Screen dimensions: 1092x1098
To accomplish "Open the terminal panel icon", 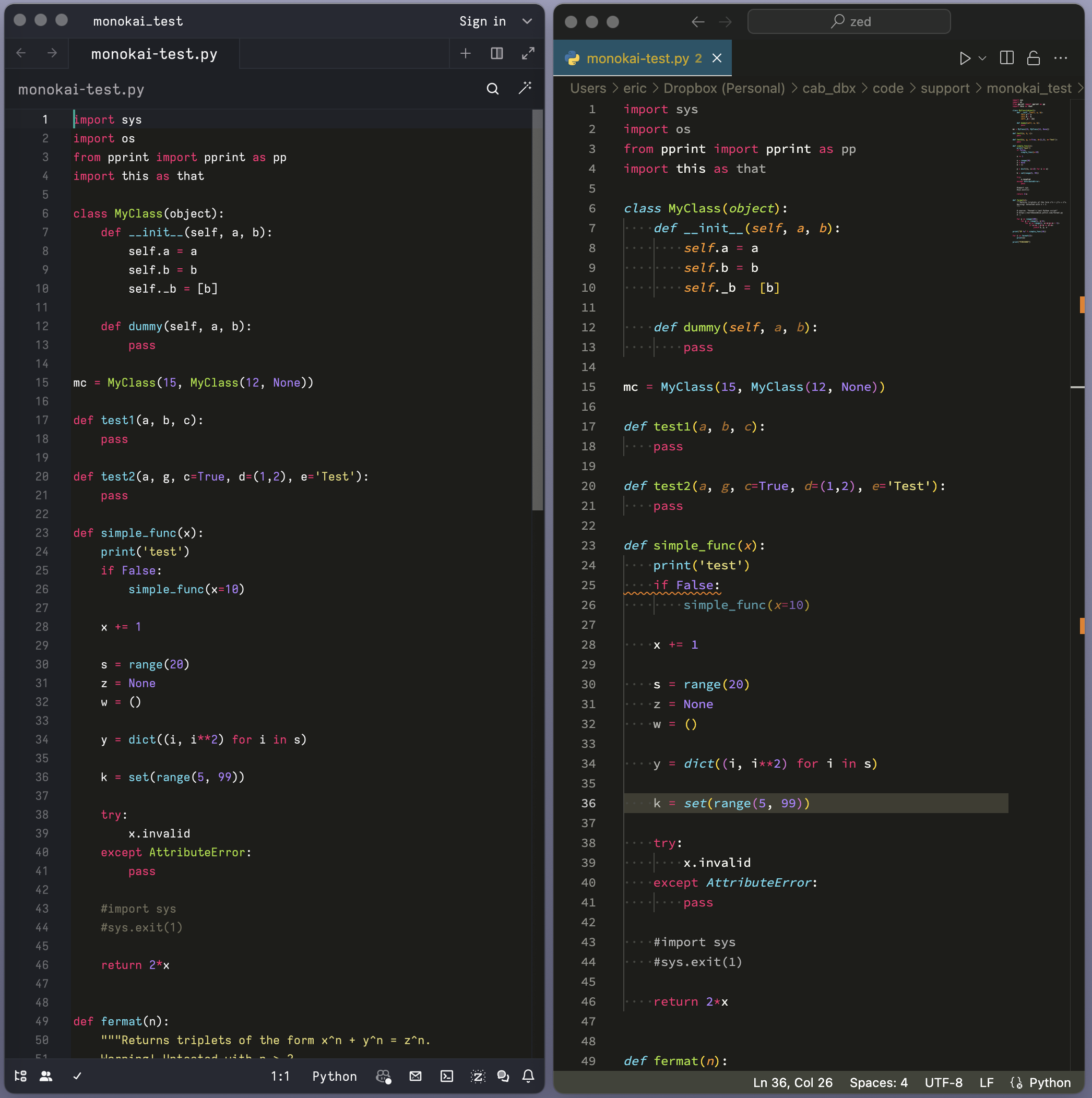I will click(x=447, y=1076).
